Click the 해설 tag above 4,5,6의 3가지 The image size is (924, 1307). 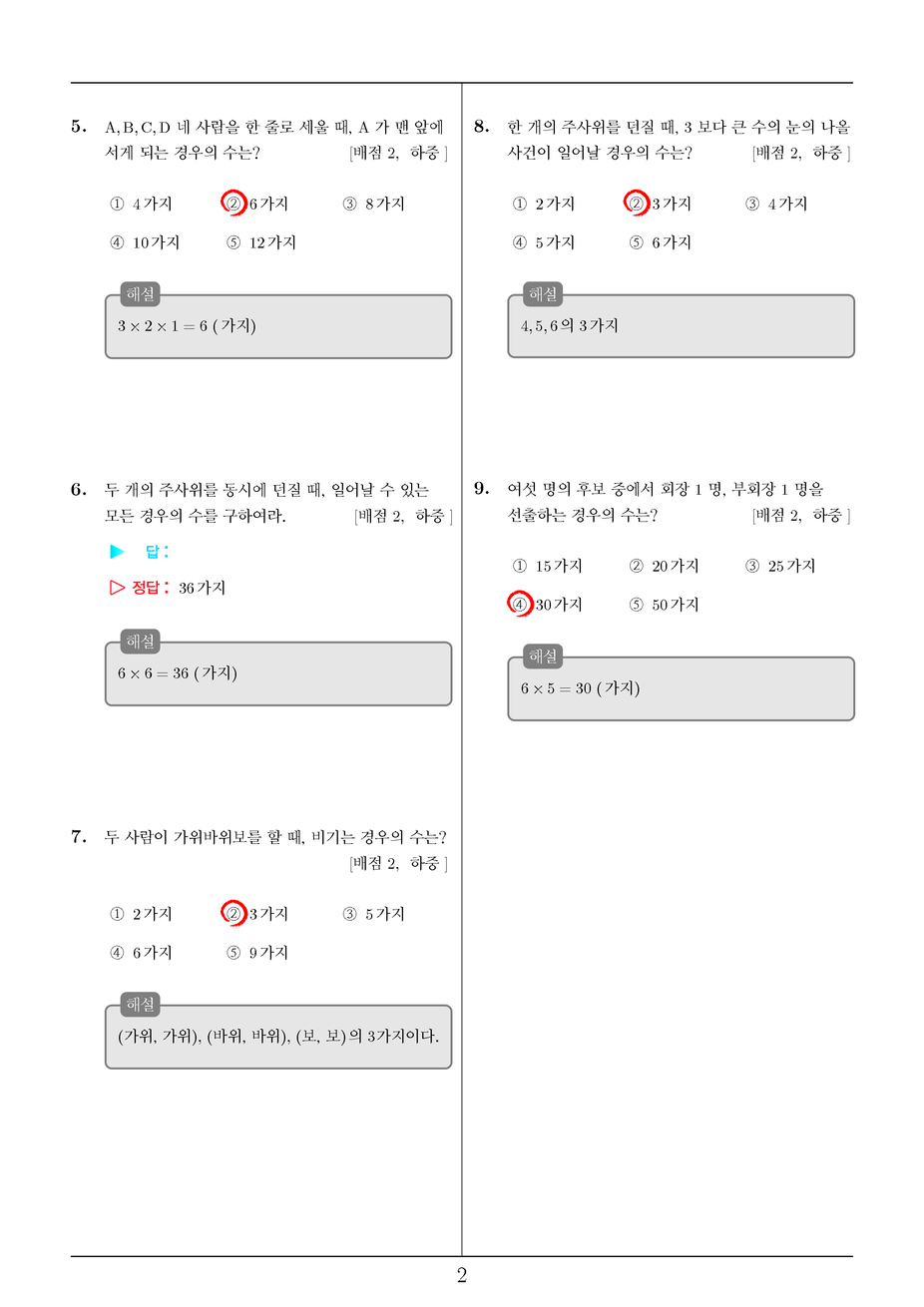coord(543,294)
